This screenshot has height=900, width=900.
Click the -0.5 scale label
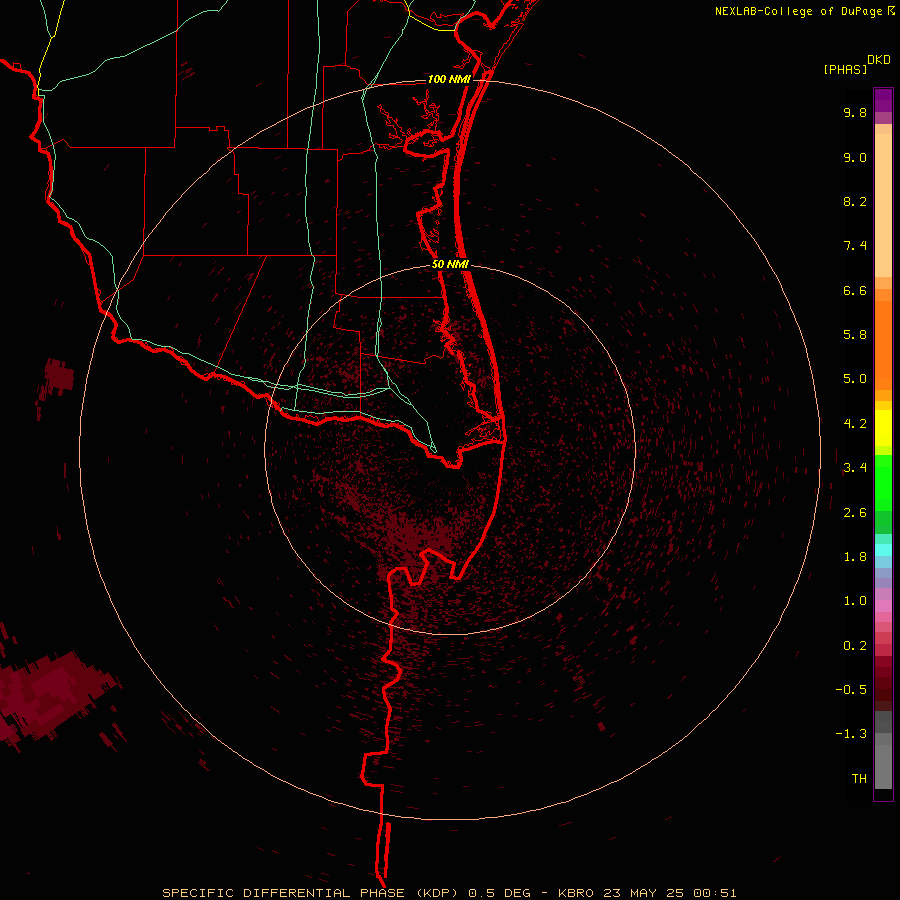tap(851, 689)
